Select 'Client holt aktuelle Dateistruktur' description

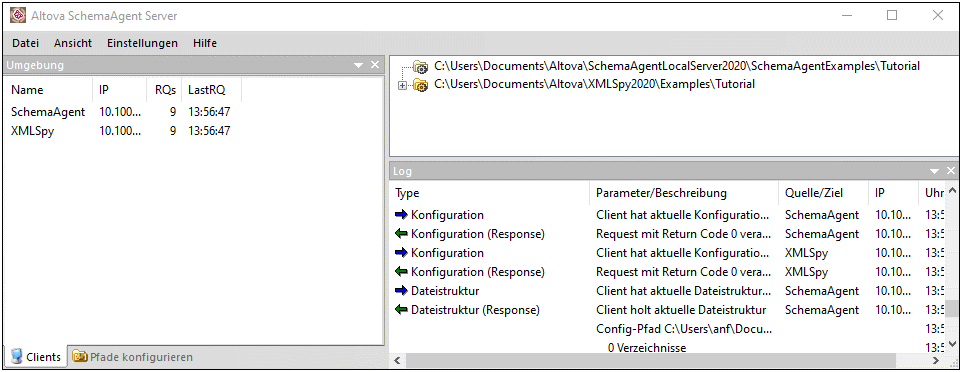pyautogui.click(x=681, y=310)
